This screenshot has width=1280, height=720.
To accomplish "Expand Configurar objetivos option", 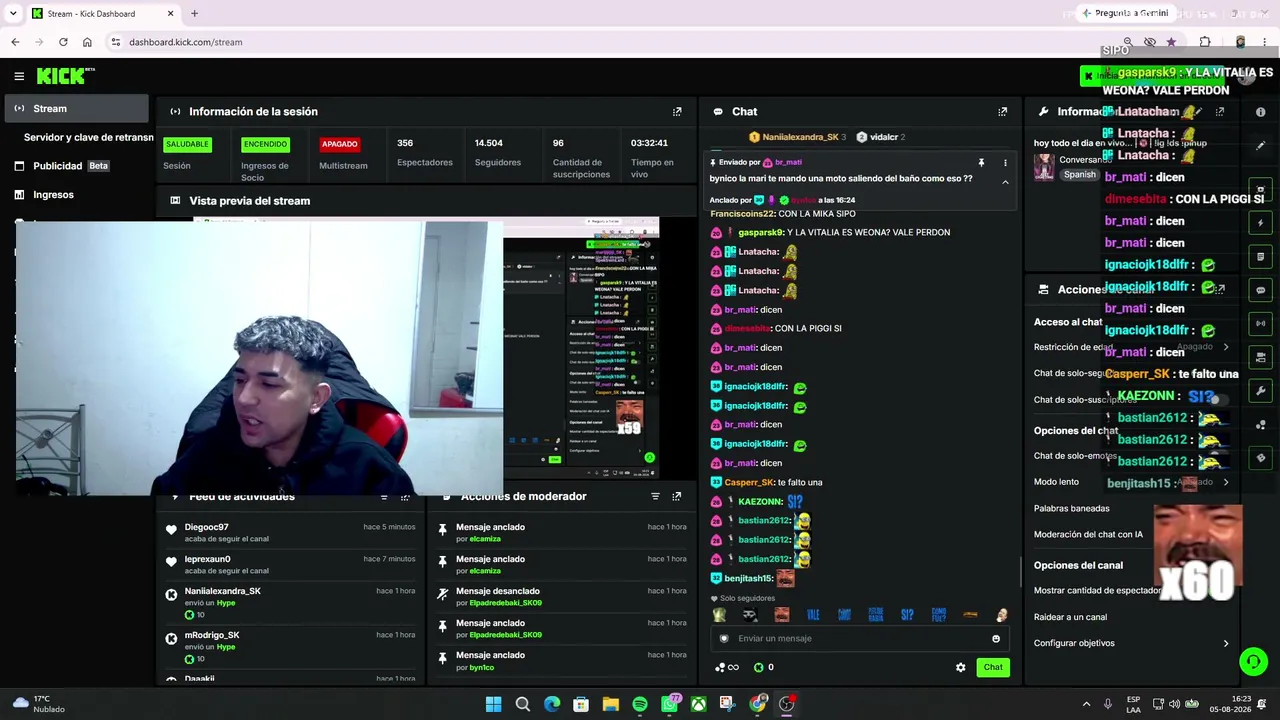I will tap(1226, 643).
